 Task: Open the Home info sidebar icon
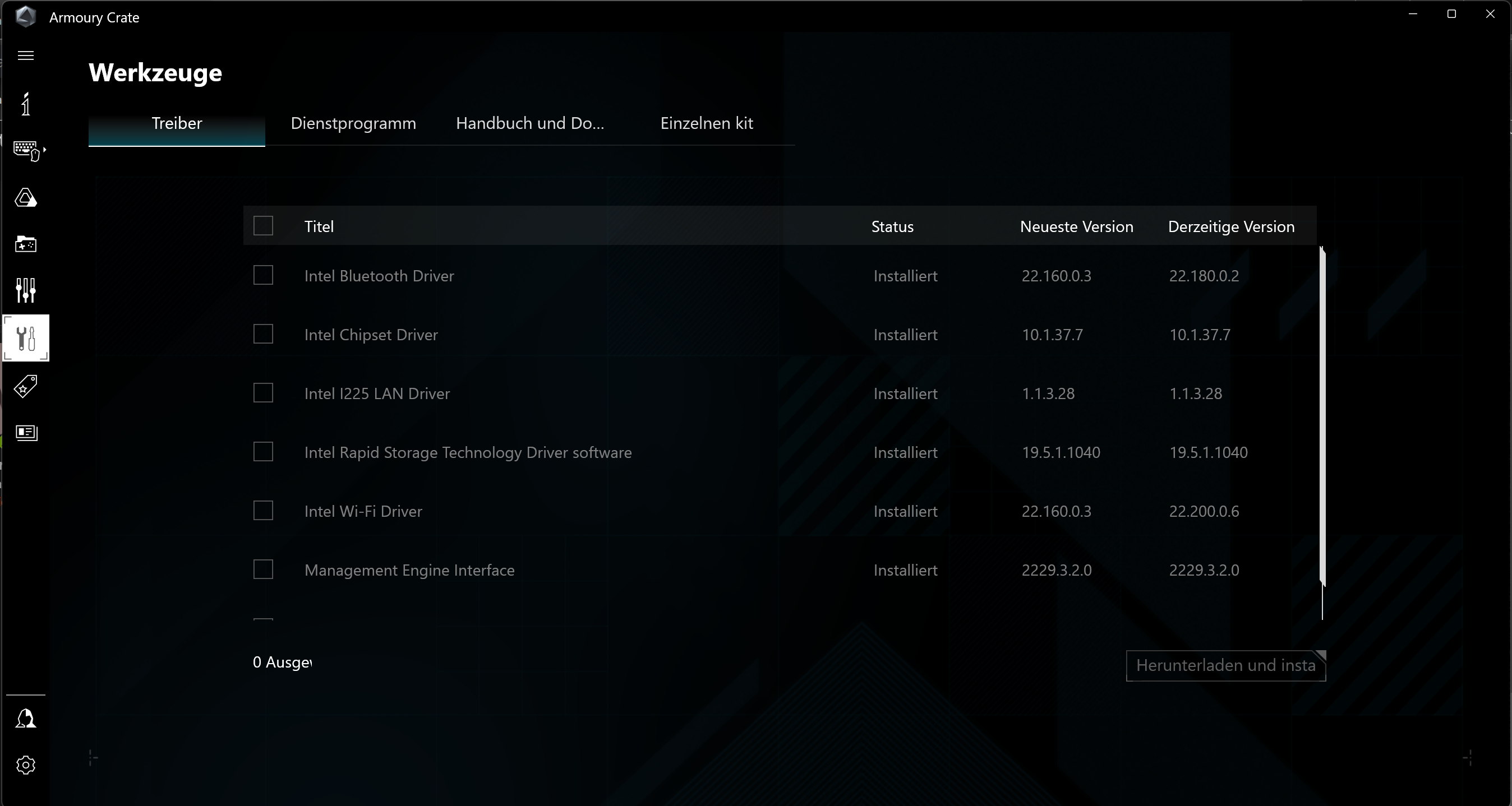(x=26, y=104)
